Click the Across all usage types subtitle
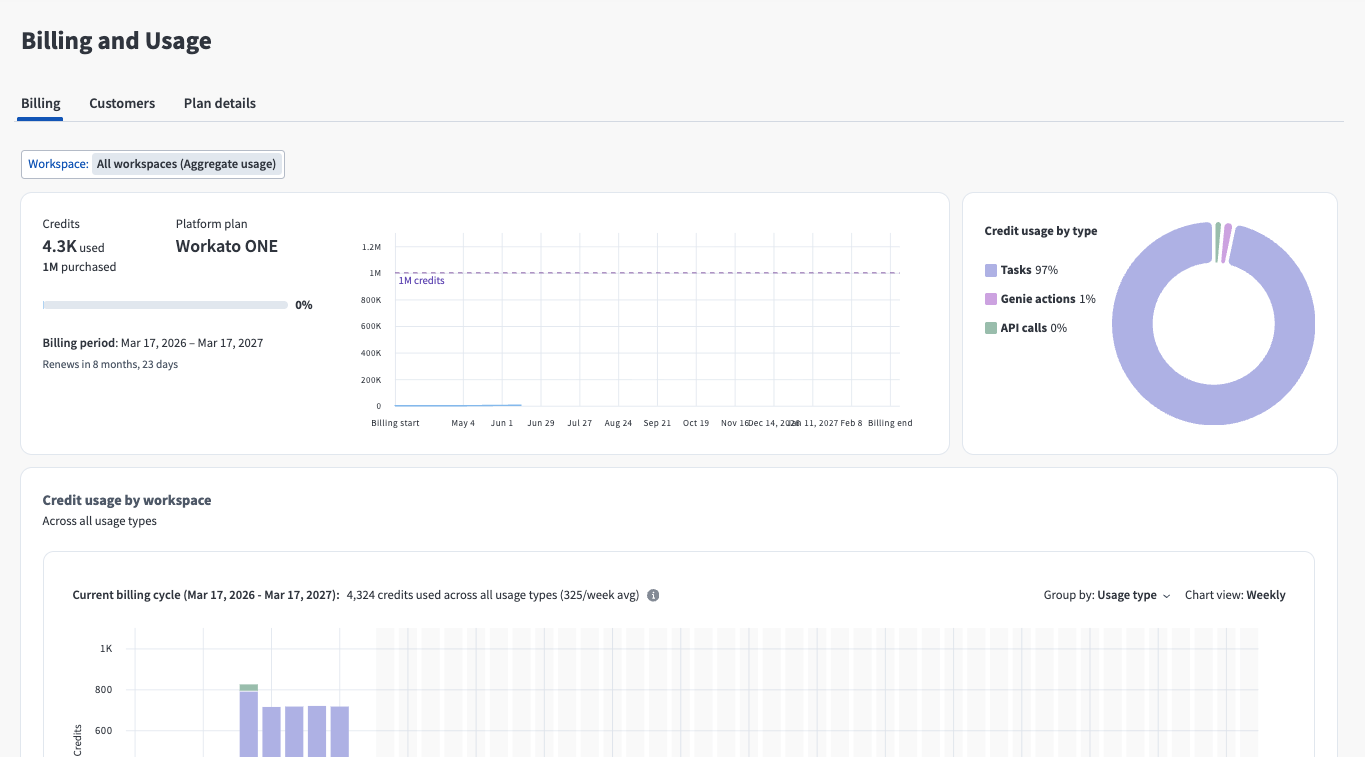 point(100,521)
